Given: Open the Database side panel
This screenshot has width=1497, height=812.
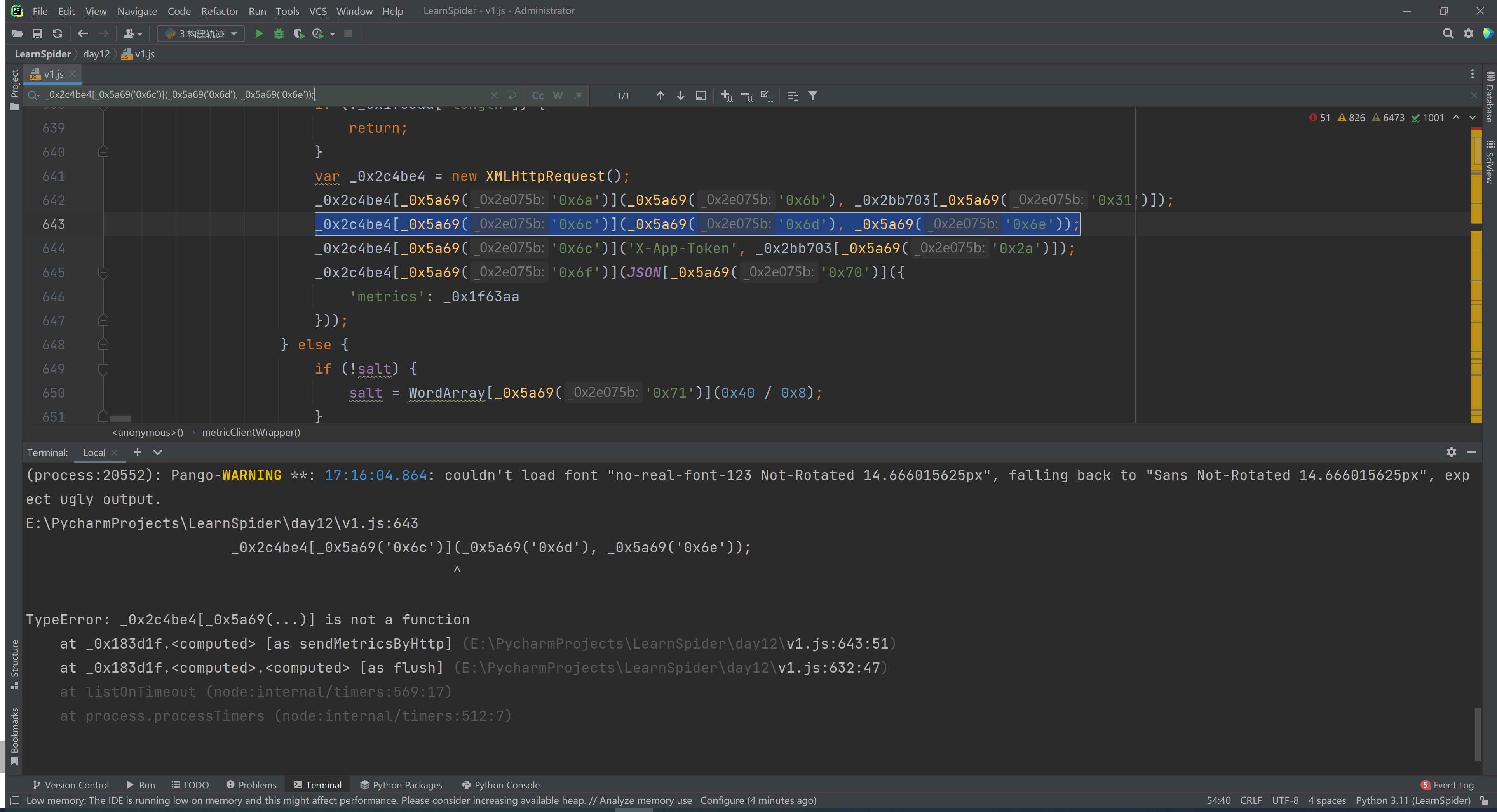Looking at the screenshot, I should (1490, 96).
